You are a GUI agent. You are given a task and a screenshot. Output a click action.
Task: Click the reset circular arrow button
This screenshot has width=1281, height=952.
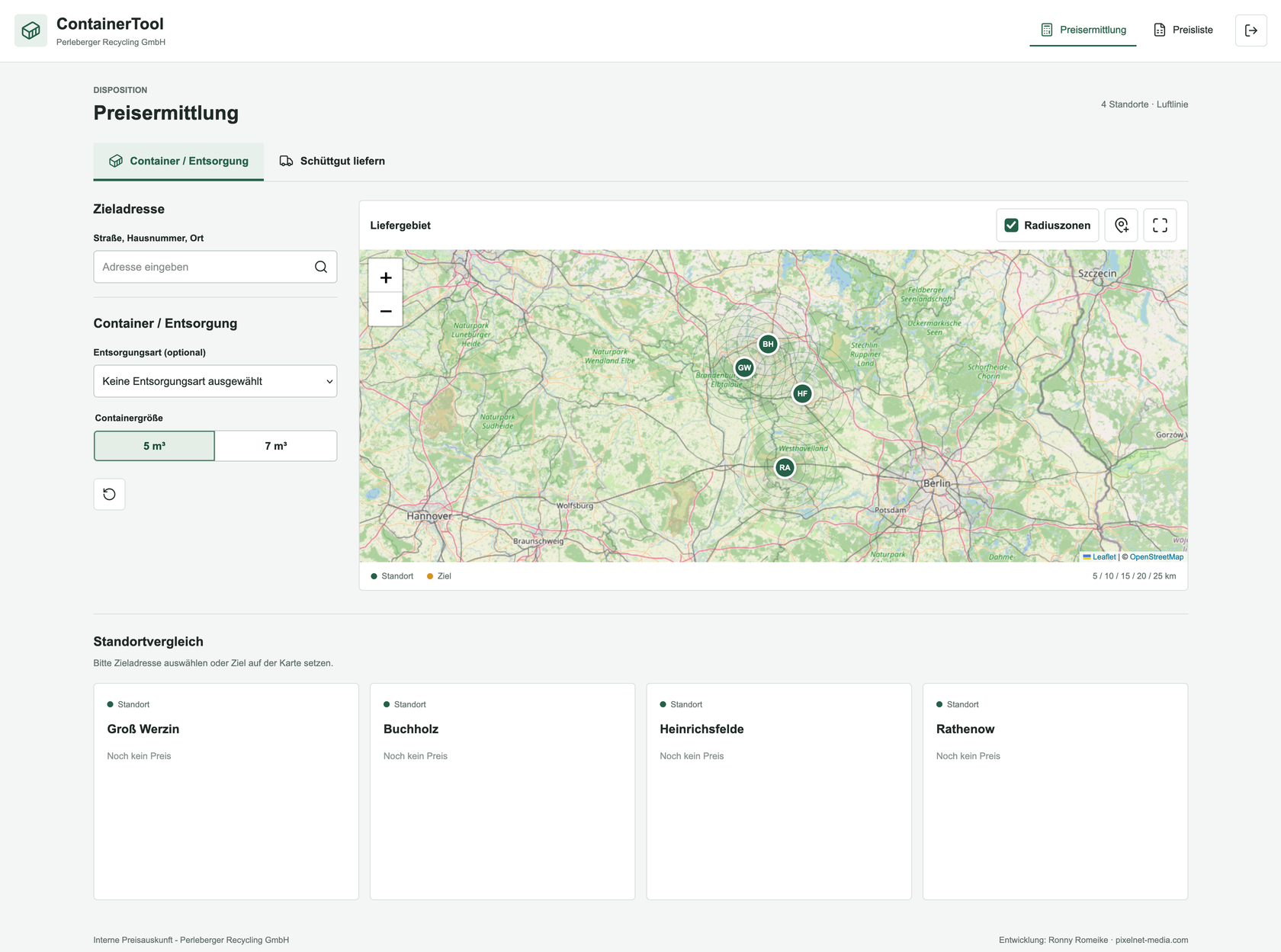(x=109, y=494)
